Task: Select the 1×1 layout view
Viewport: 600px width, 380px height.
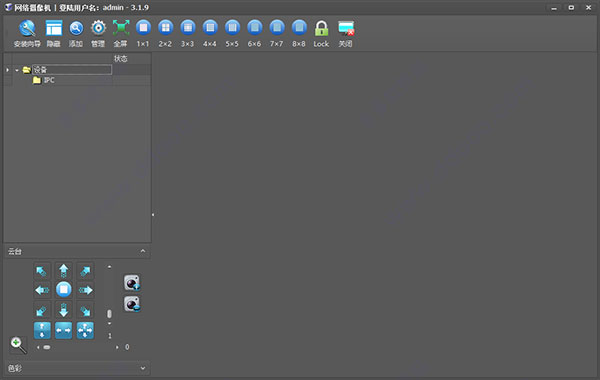Action: (x=143, y=34)
